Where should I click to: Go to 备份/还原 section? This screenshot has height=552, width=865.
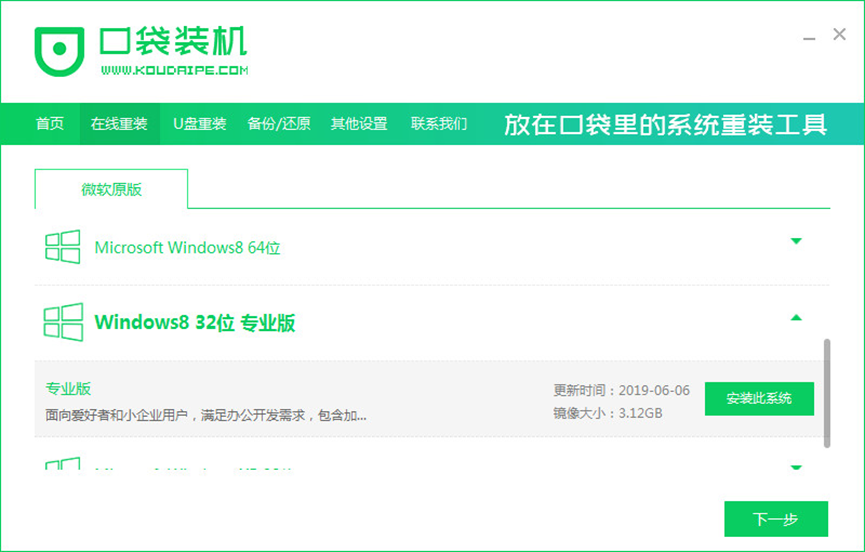pyautogui.click(x=279, y=124)
